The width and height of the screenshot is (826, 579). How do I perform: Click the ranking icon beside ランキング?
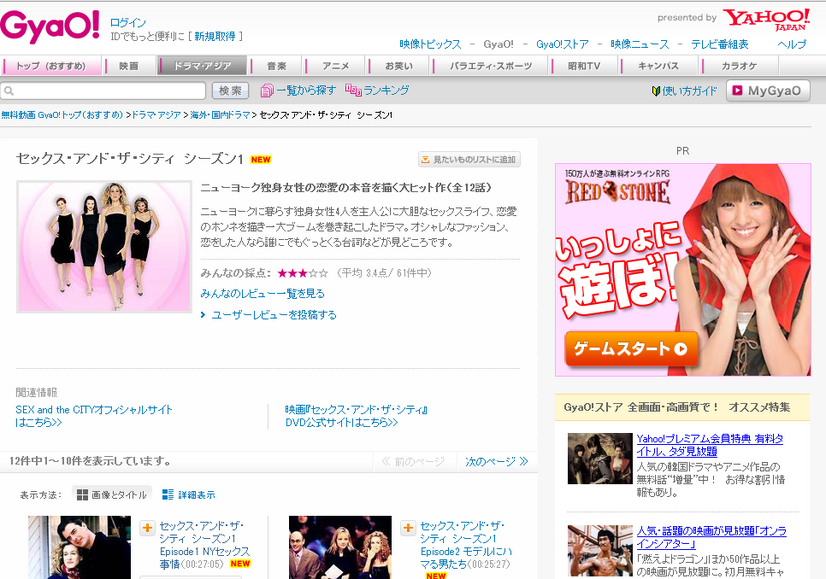point(353,91)
